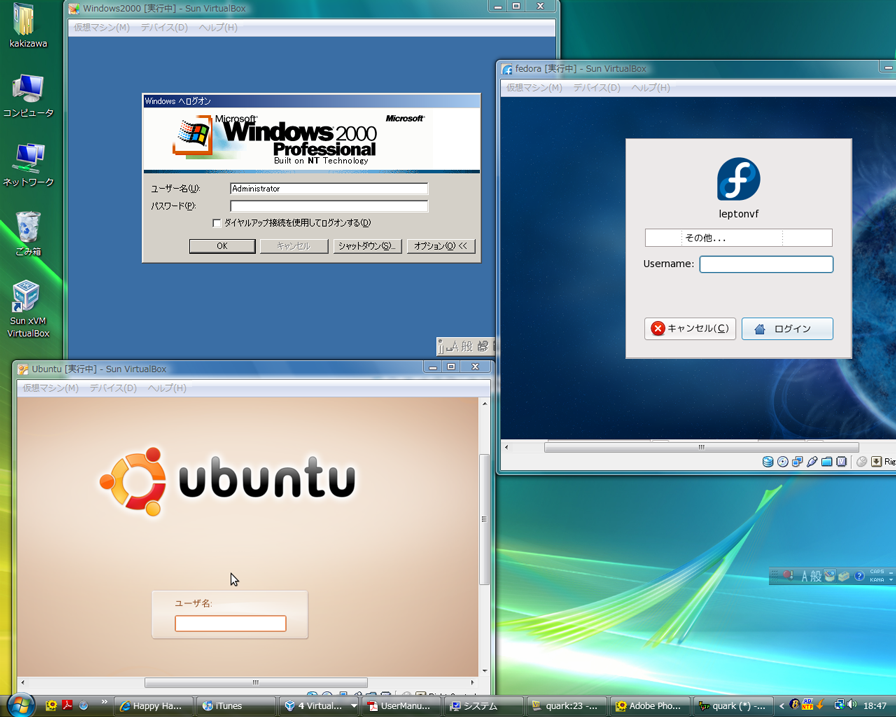Click the CD/DVD indicator in fedora status bar
896x717 pixels.
click(x=783, y=462)
